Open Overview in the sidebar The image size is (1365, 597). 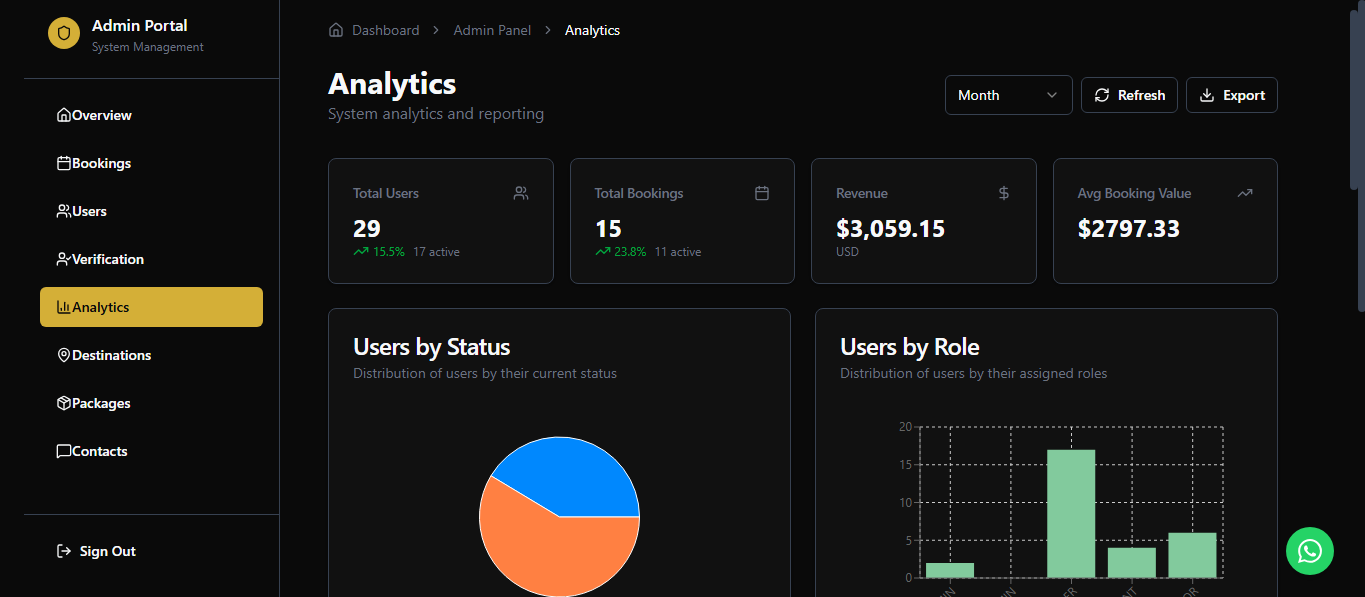pos(101,115)
